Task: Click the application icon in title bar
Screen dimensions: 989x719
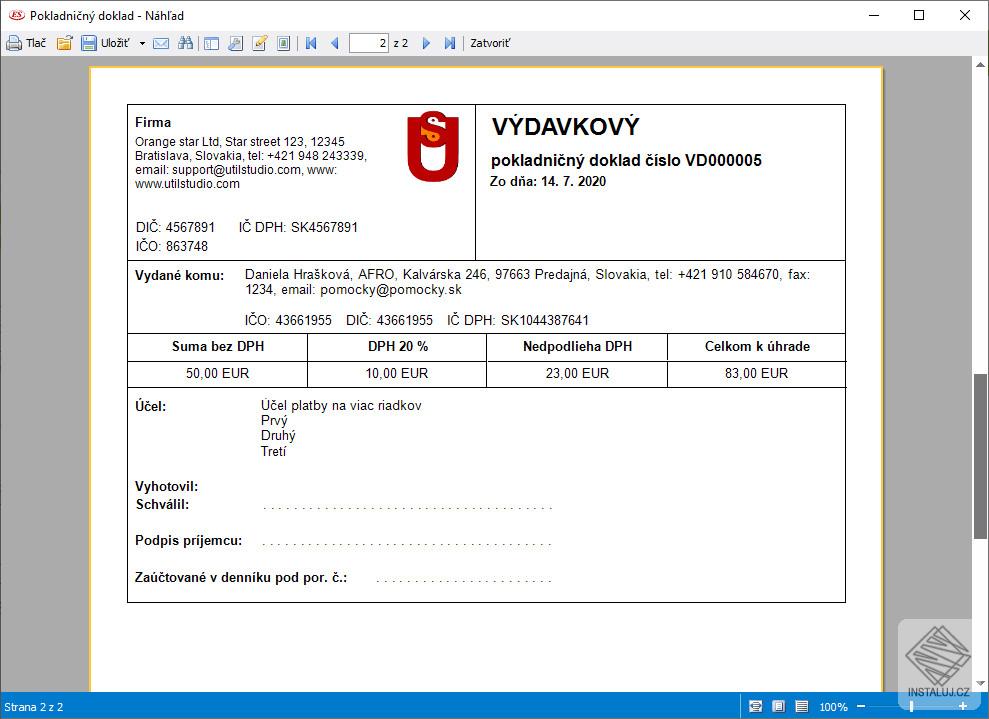Action: pyautogui.click(x=16, y=15)
